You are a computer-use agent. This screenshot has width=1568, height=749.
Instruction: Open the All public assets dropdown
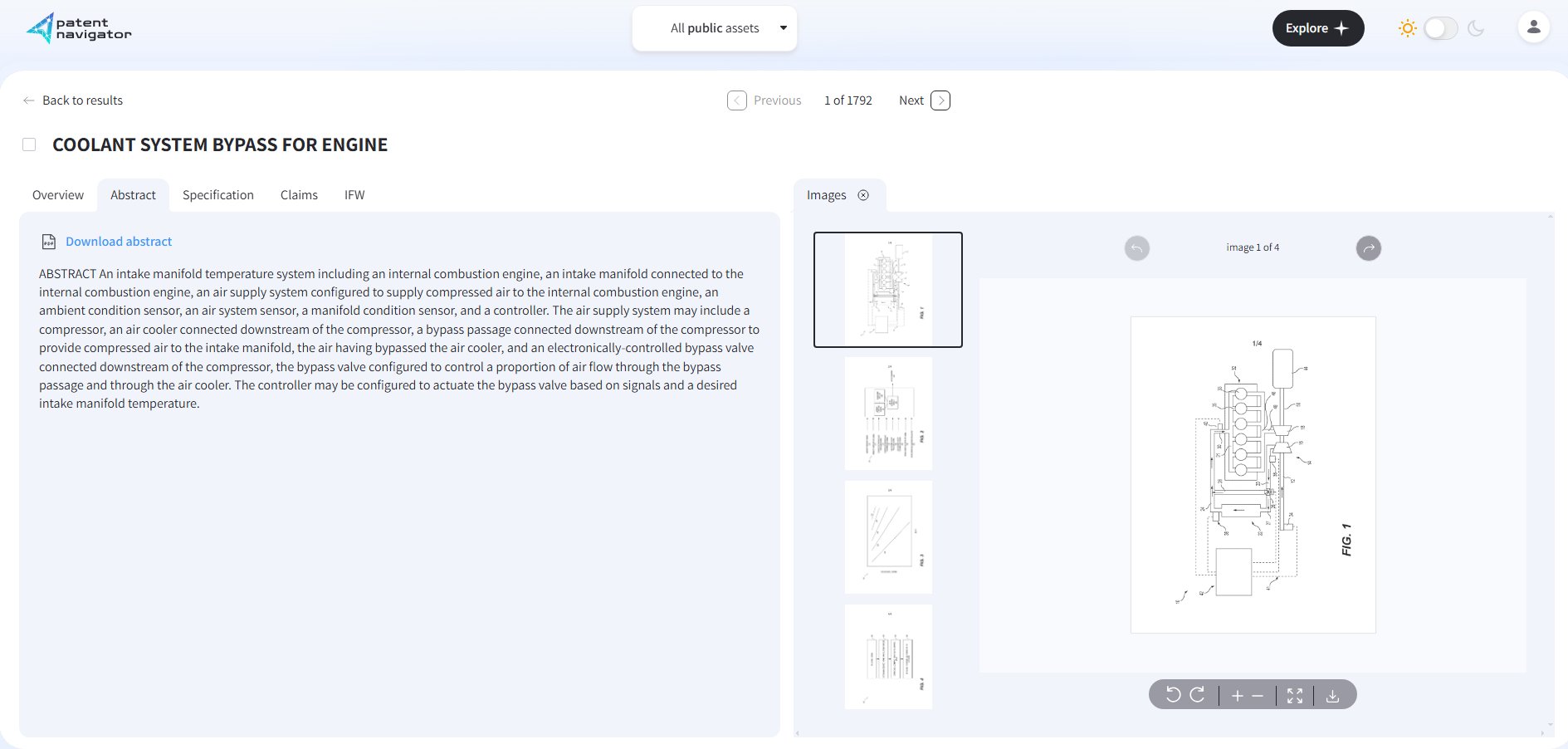pyautogui.click(x=714, y=27)
